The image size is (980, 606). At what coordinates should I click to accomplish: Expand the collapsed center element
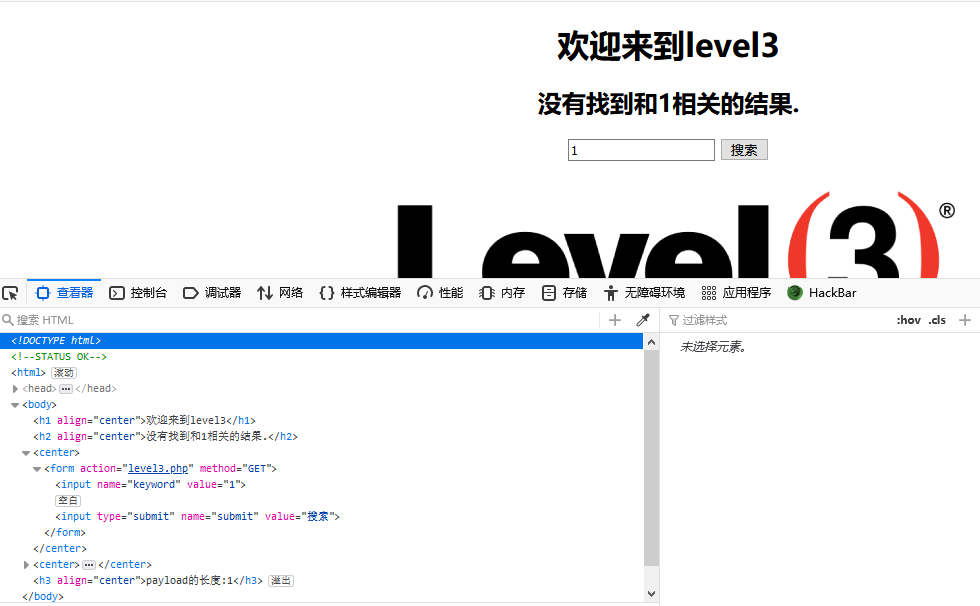[26, 565]
